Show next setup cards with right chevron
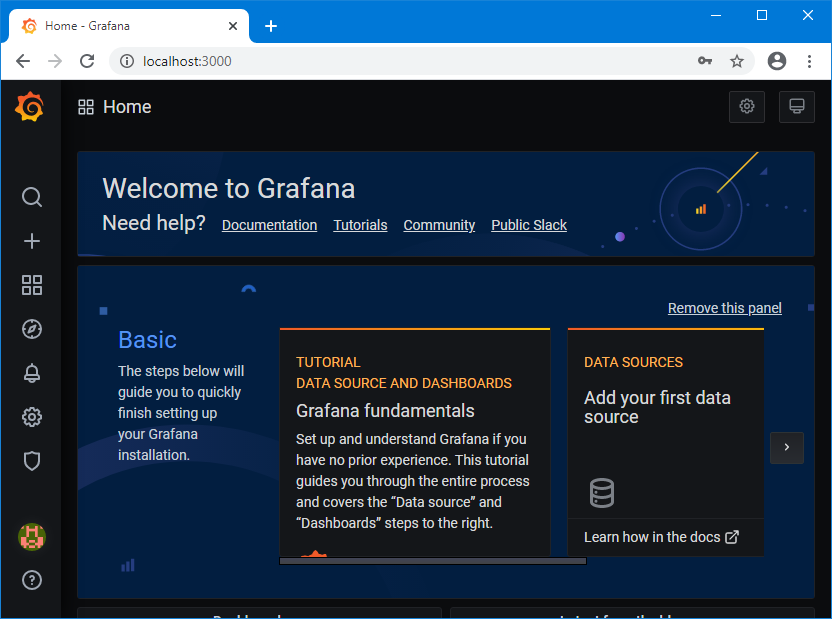This screenshot has width=832, height=619. coord(786,448)
